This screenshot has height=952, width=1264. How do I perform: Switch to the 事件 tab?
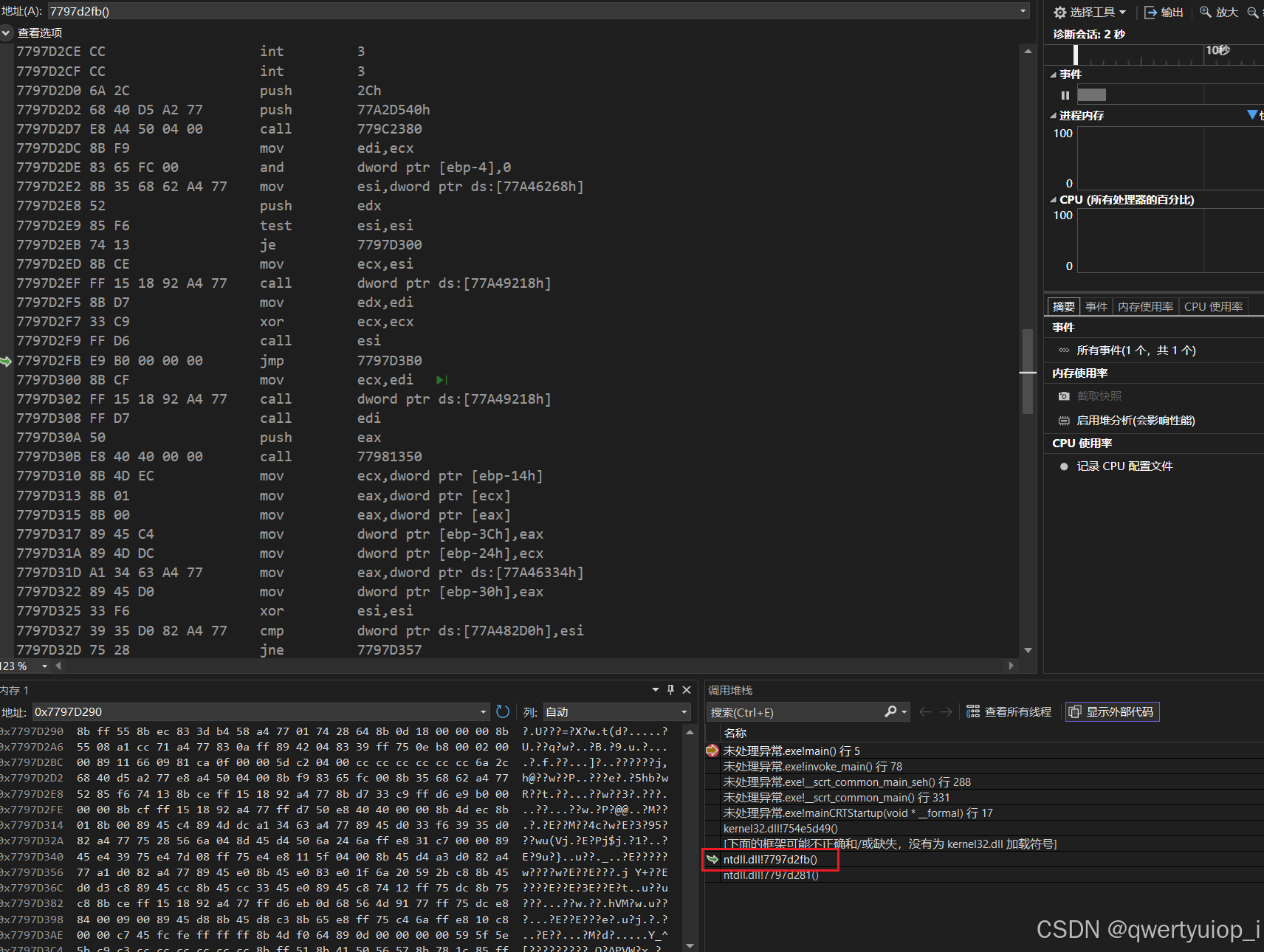point(1096,306)
